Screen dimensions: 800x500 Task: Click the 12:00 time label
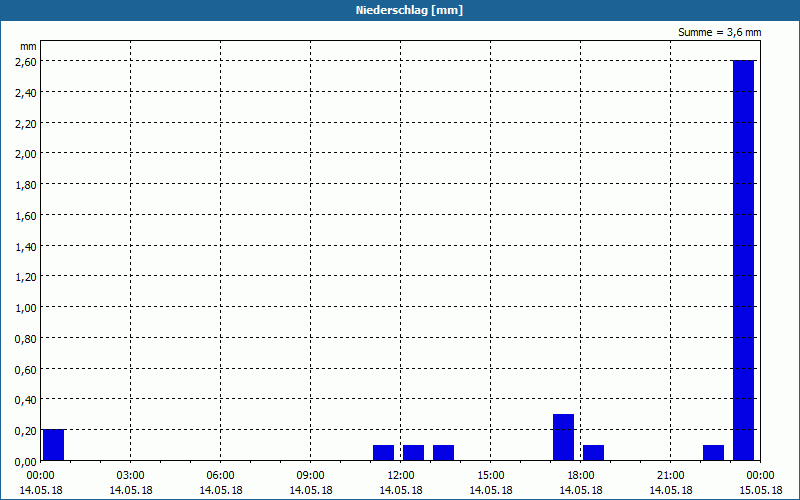tap(401, 476)
